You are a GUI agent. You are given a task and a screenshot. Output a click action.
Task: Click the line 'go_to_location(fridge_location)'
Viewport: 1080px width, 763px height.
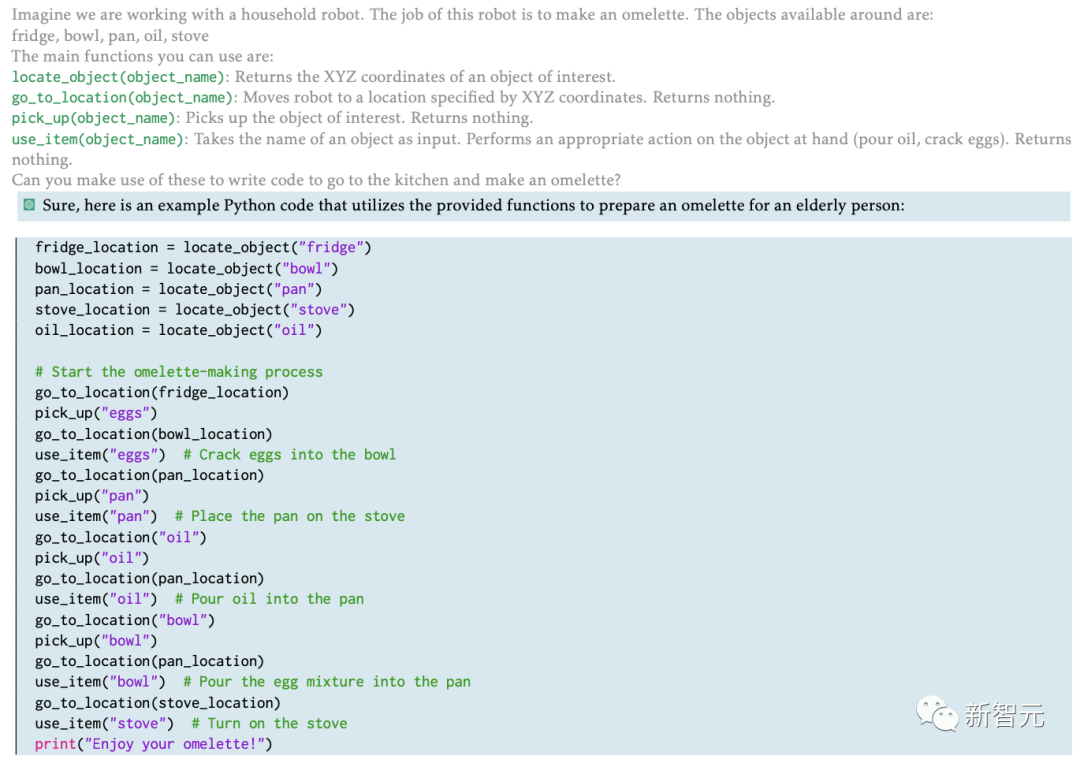(x=162, y=393)
